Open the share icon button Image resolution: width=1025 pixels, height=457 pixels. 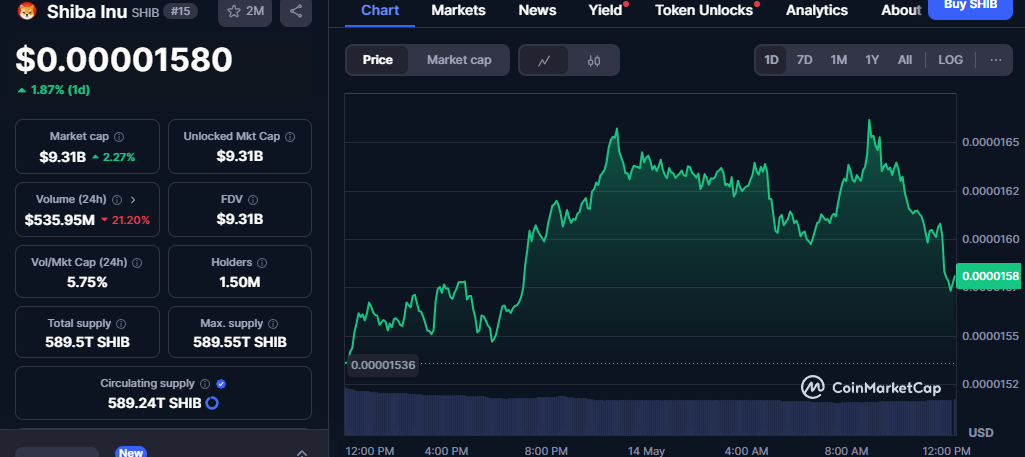tap(295, 11)
